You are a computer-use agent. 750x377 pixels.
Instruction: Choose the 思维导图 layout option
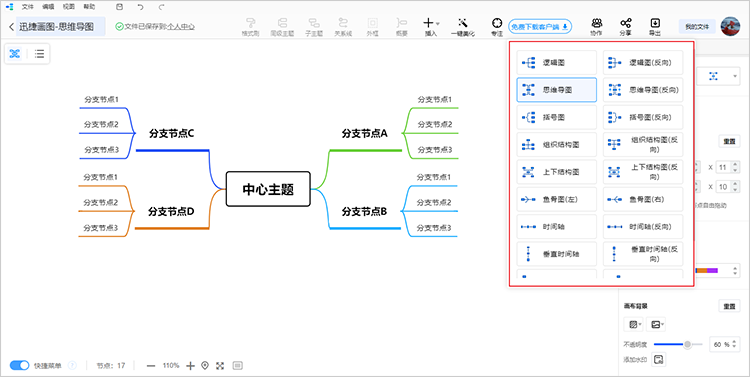tap(557, 89)
